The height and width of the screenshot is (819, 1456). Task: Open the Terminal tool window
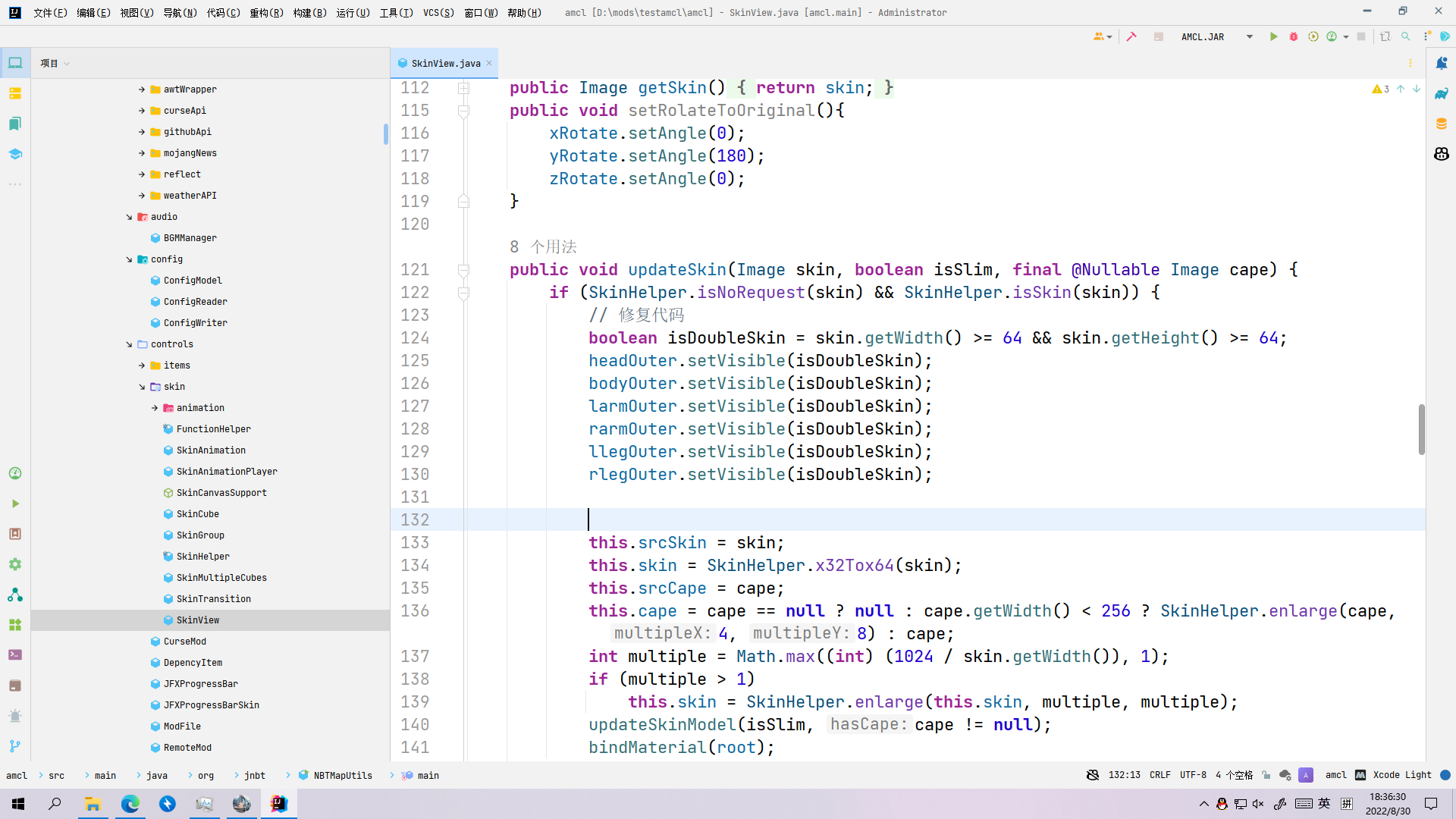[x=15, y=654]
